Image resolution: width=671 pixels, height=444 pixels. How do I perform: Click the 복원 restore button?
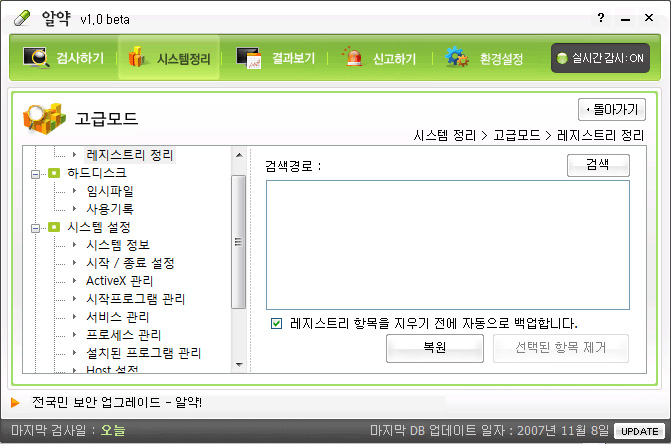(435, 348)
